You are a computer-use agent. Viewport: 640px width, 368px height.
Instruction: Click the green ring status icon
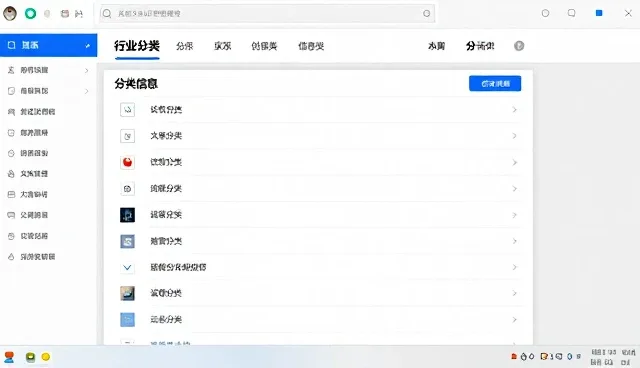click(x=30, y=13)
